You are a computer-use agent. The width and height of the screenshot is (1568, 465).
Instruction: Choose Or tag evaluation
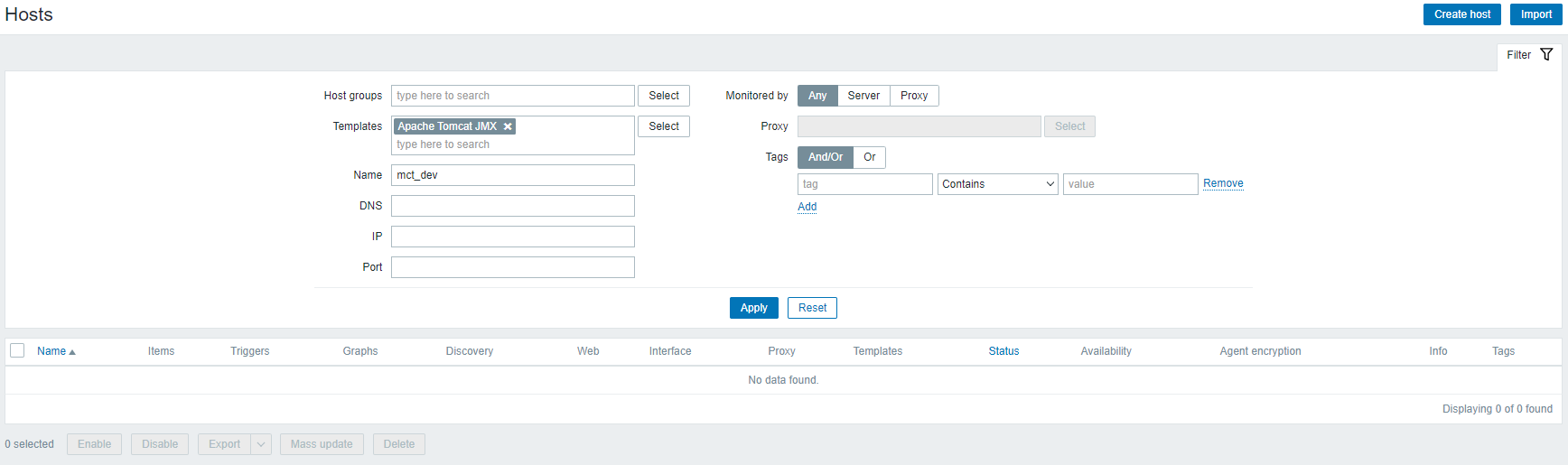(870, 157)
